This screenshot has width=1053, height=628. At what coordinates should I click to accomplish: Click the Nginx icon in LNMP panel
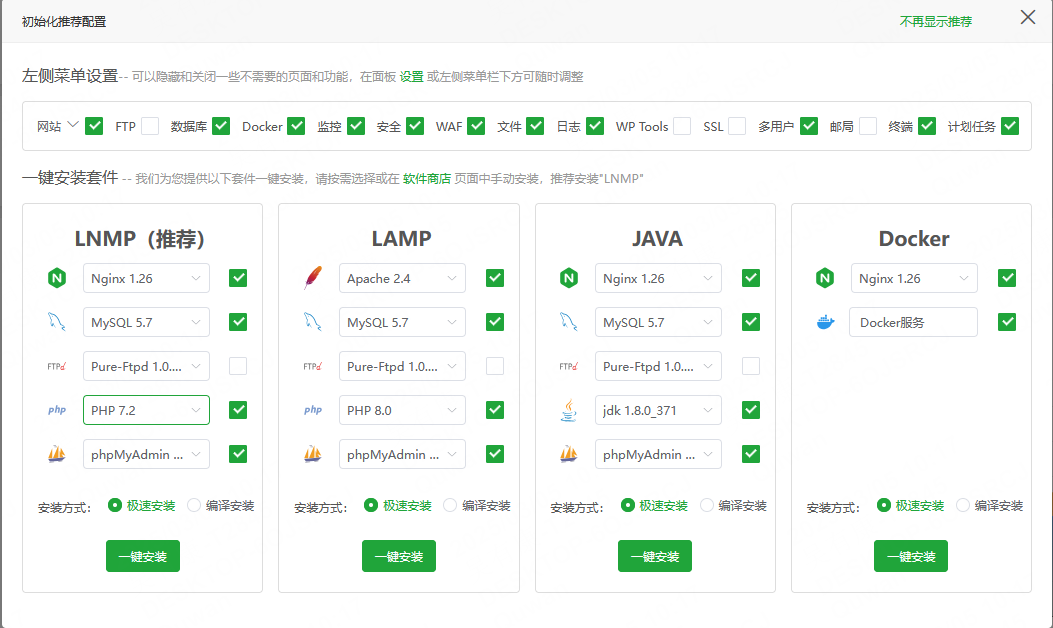[55, 278]
